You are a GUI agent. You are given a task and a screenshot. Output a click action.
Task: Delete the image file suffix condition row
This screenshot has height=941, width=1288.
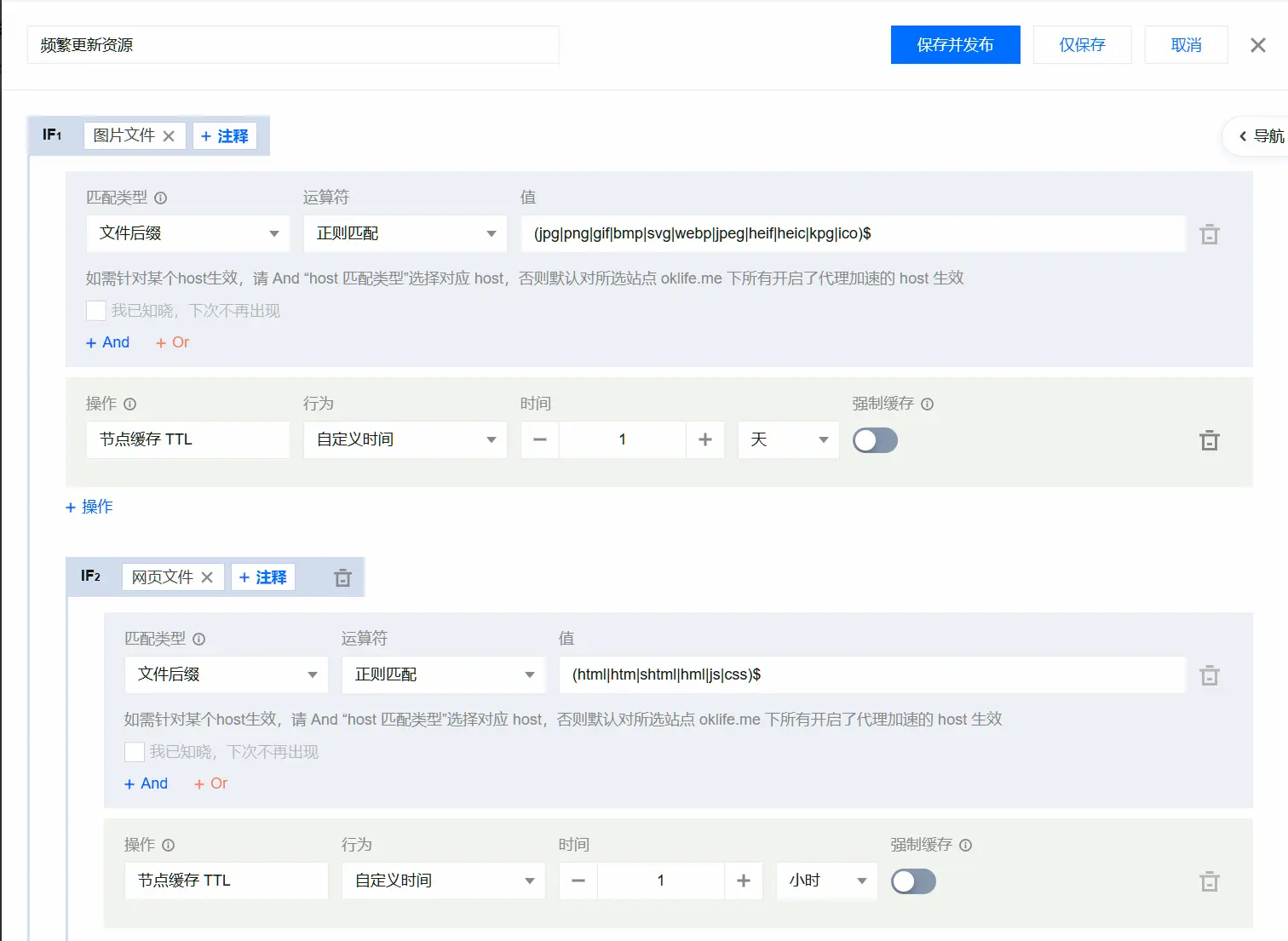coord(1209,234)
